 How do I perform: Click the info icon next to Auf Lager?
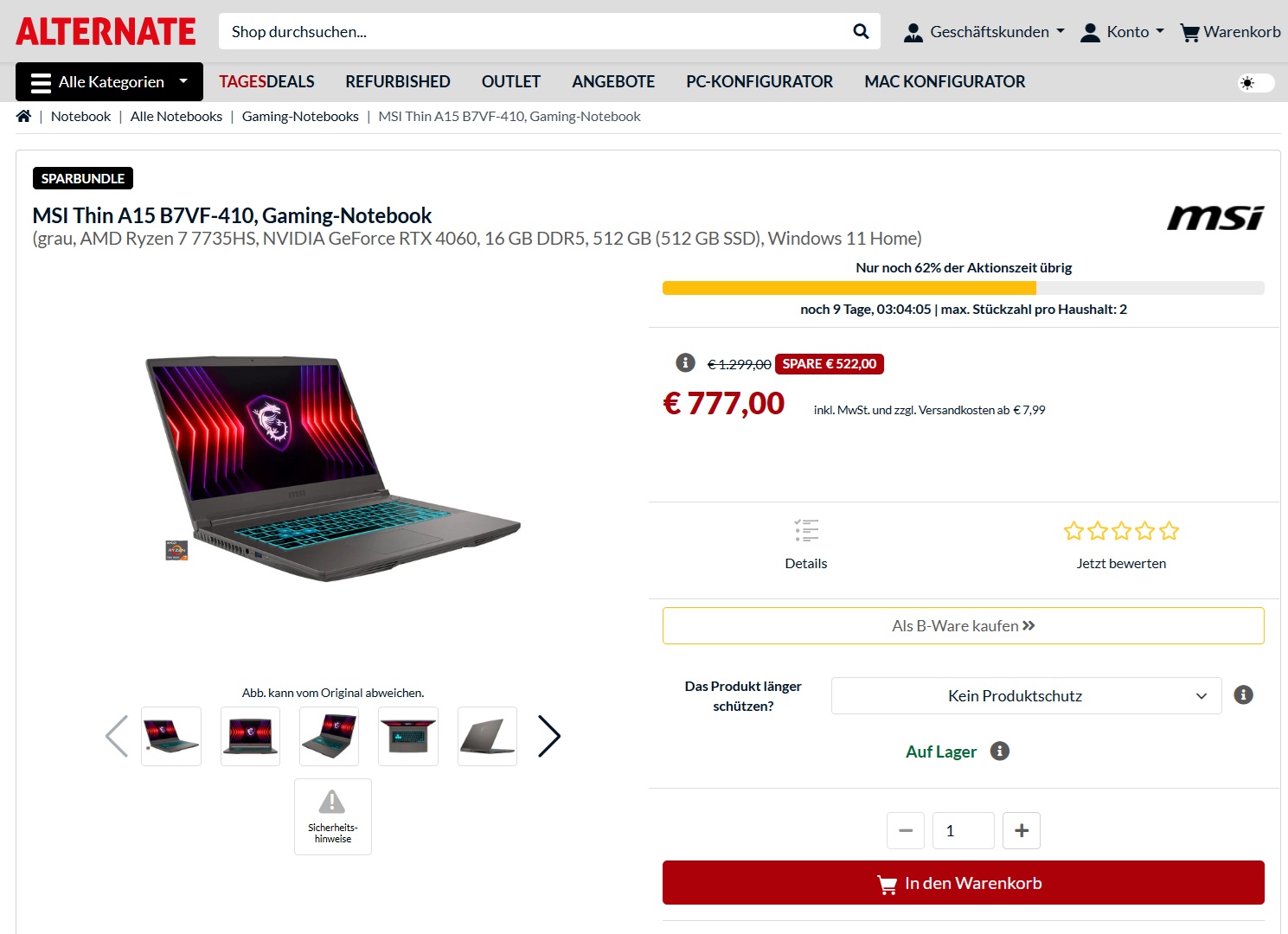[1000, 751]
